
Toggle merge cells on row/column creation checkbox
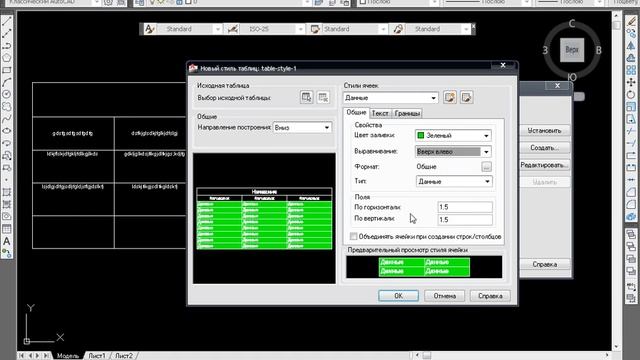tap(353, 236)
